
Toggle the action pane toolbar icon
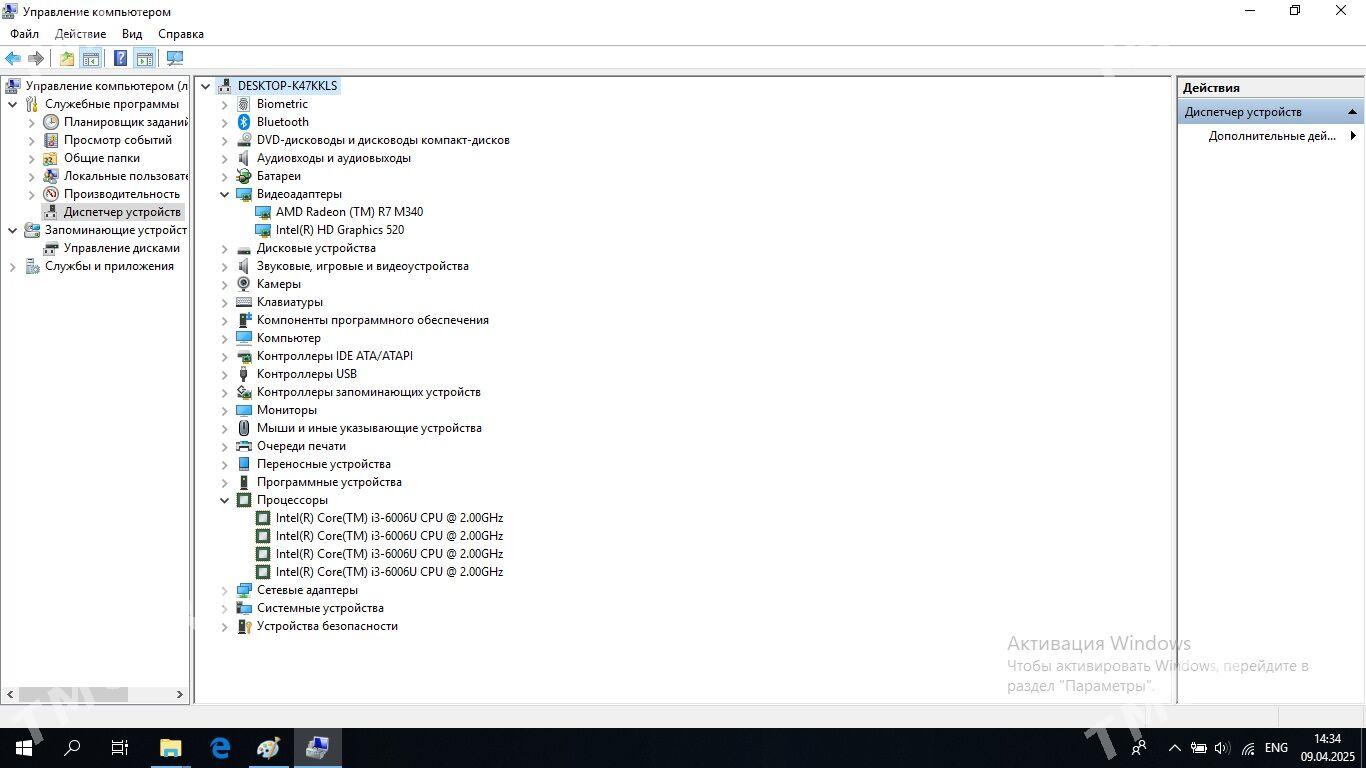click(145, 58)
